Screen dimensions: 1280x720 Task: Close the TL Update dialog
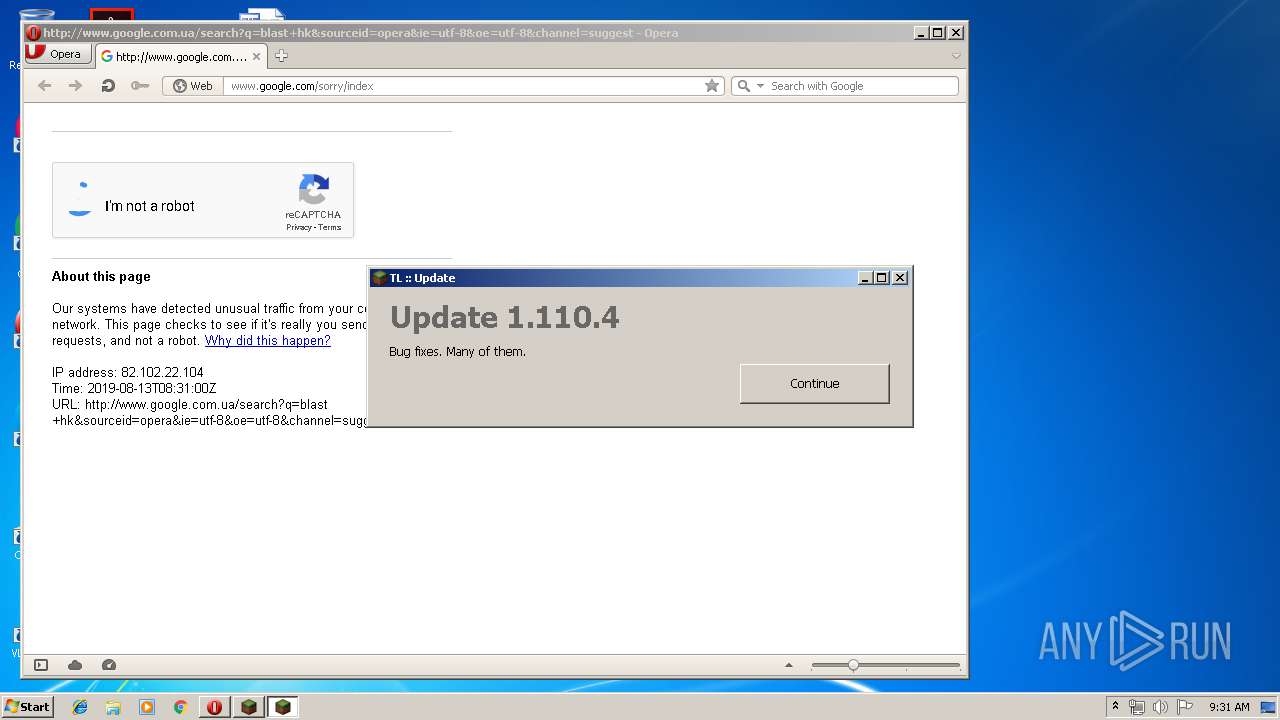[899, 278]
